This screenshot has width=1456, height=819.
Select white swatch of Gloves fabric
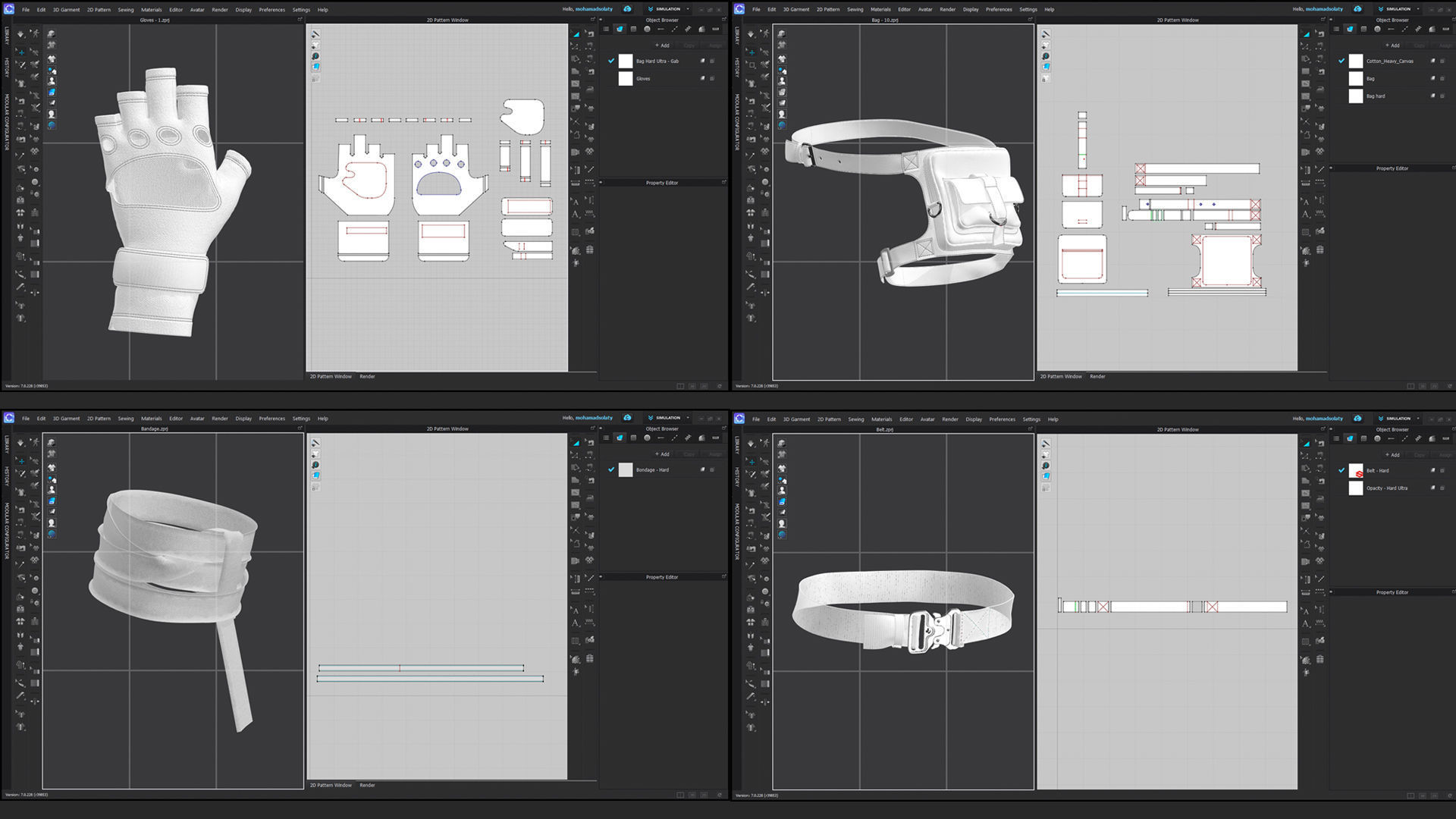[626, 79]
